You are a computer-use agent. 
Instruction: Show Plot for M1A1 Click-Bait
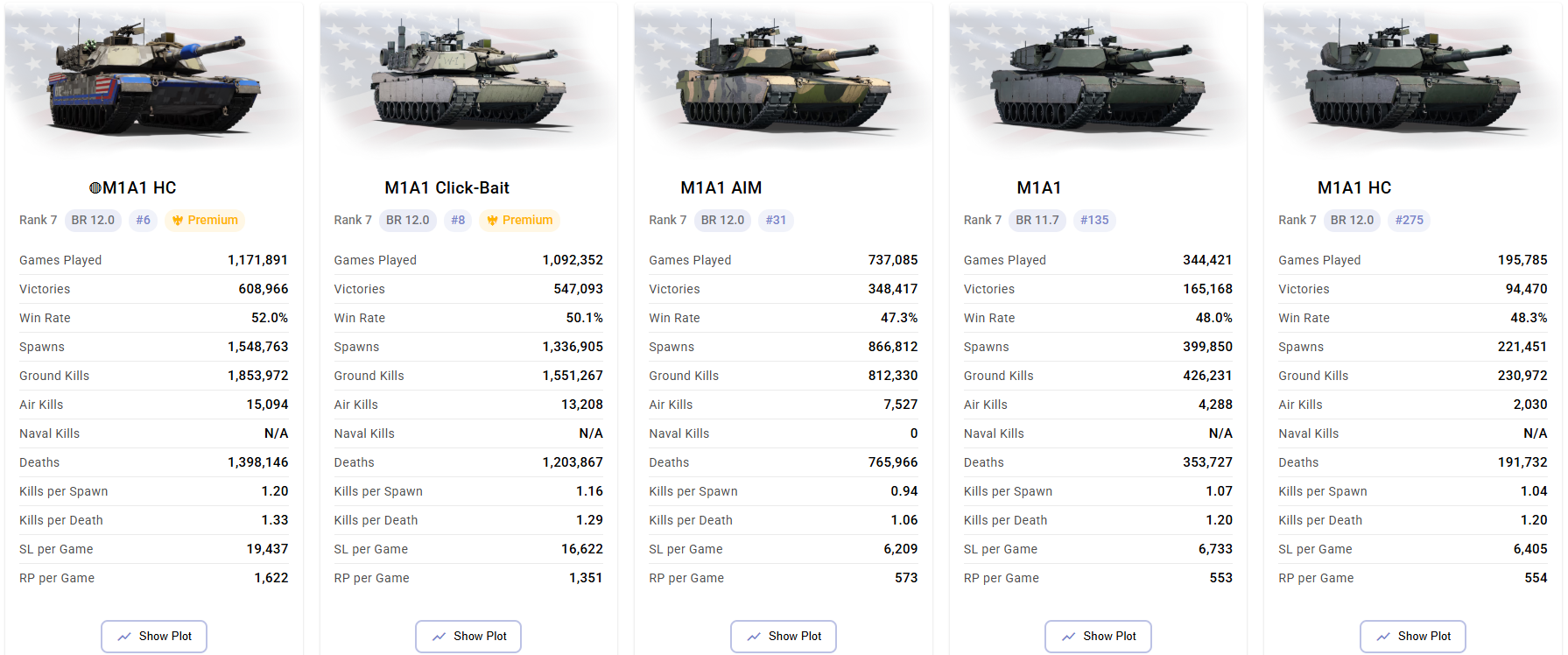click(x=468, y=637)
